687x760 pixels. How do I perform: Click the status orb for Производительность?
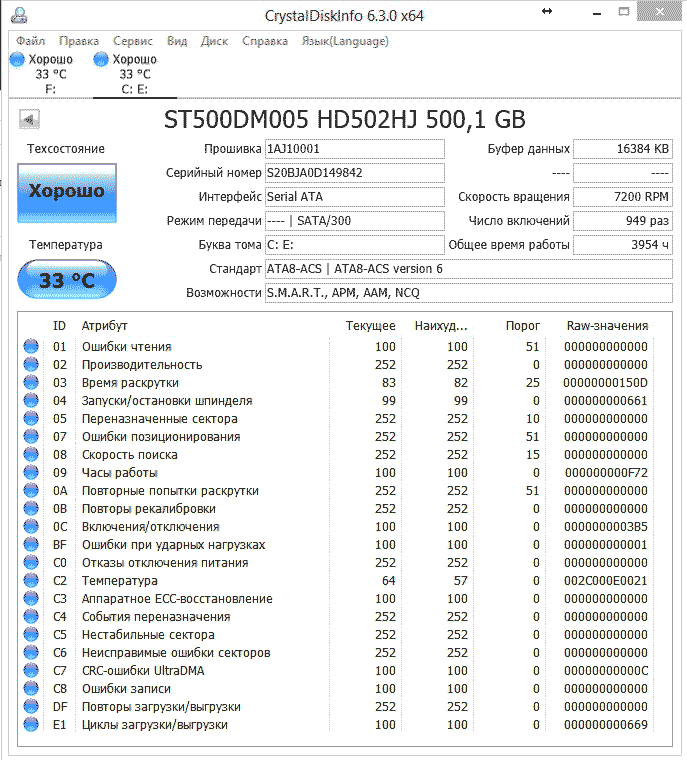[31, 364]
